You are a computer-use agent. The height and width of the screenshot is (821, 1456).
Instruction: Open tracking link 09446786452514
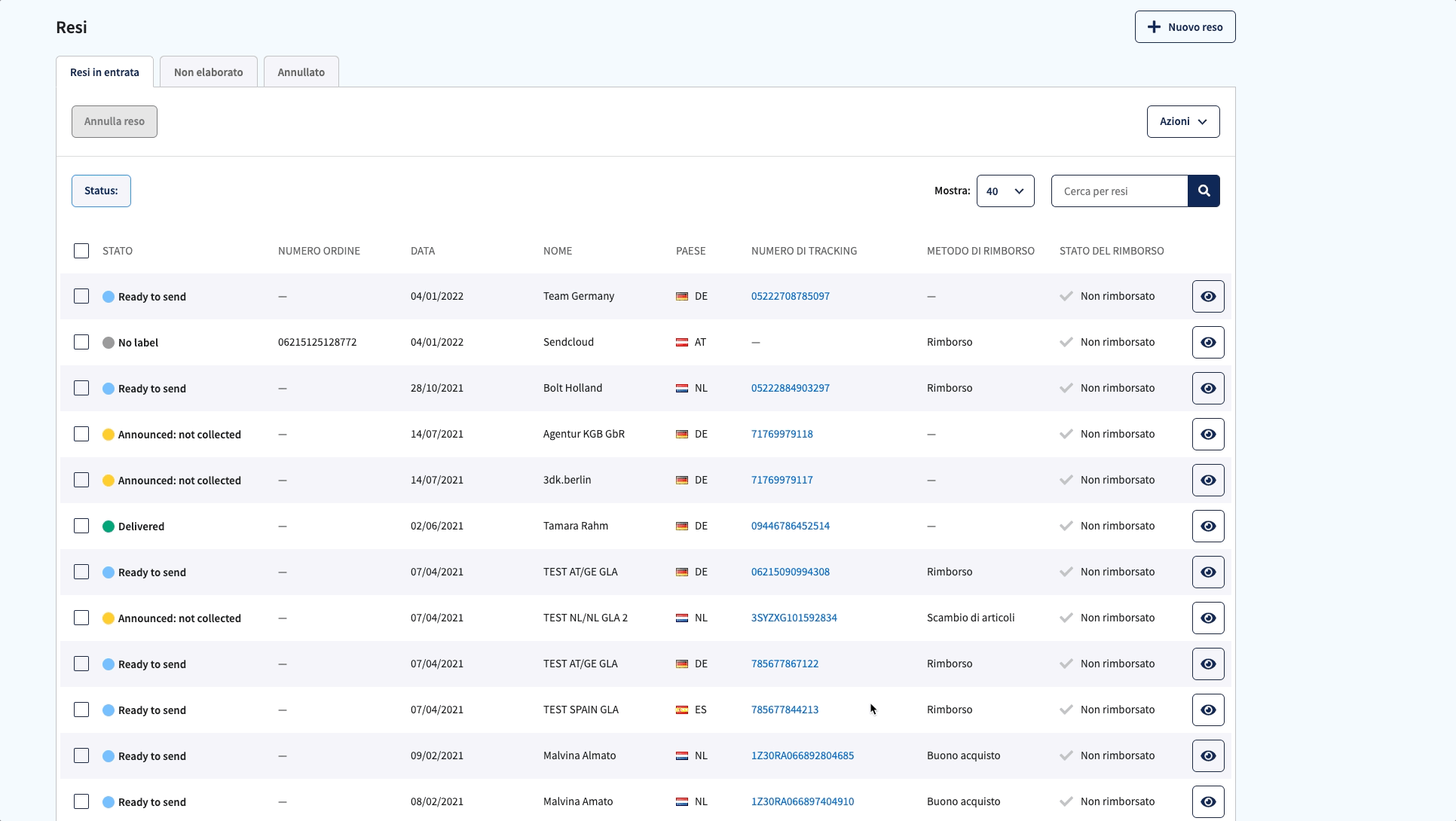point(791,526)
